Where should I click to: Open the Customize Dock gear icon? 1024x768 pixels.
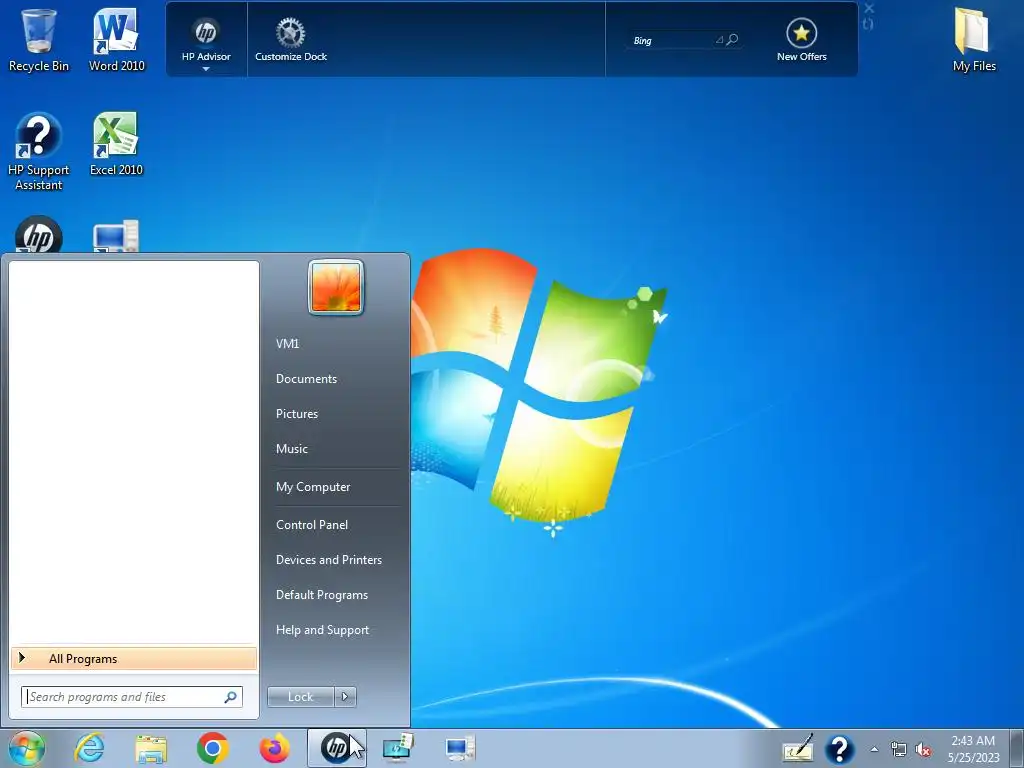pyautogui.click(x=291, y=33)
